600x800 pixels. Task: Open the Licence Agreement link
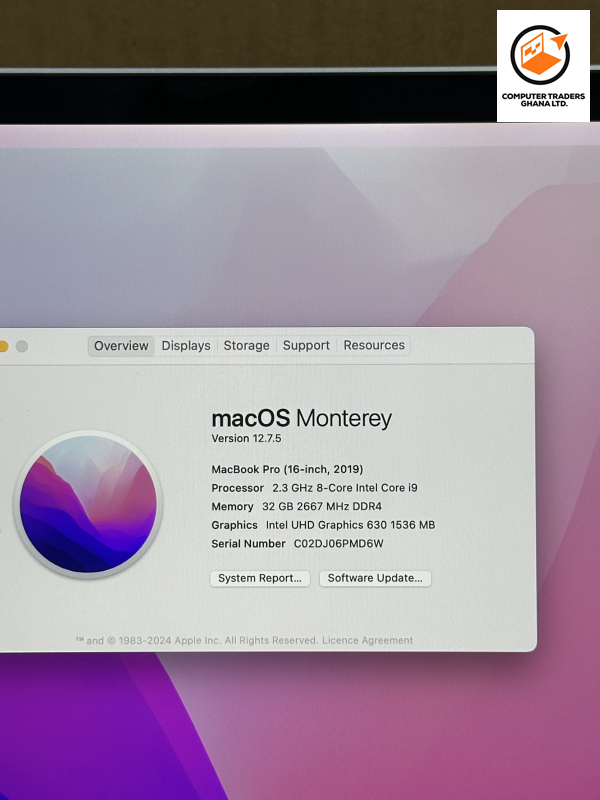pyautogui.click(x=367, y=640)
